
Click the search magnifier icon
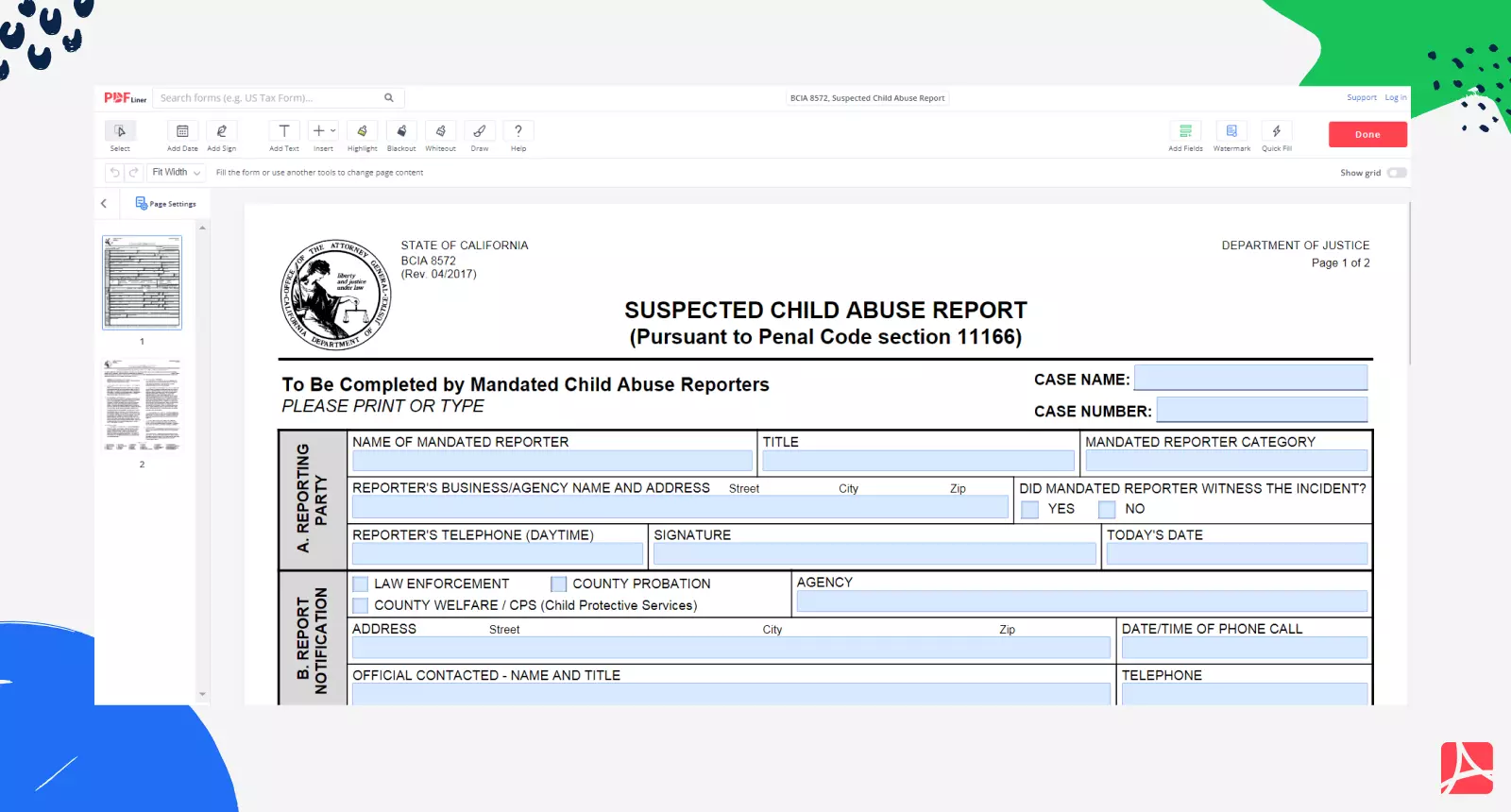click(388, 98)
